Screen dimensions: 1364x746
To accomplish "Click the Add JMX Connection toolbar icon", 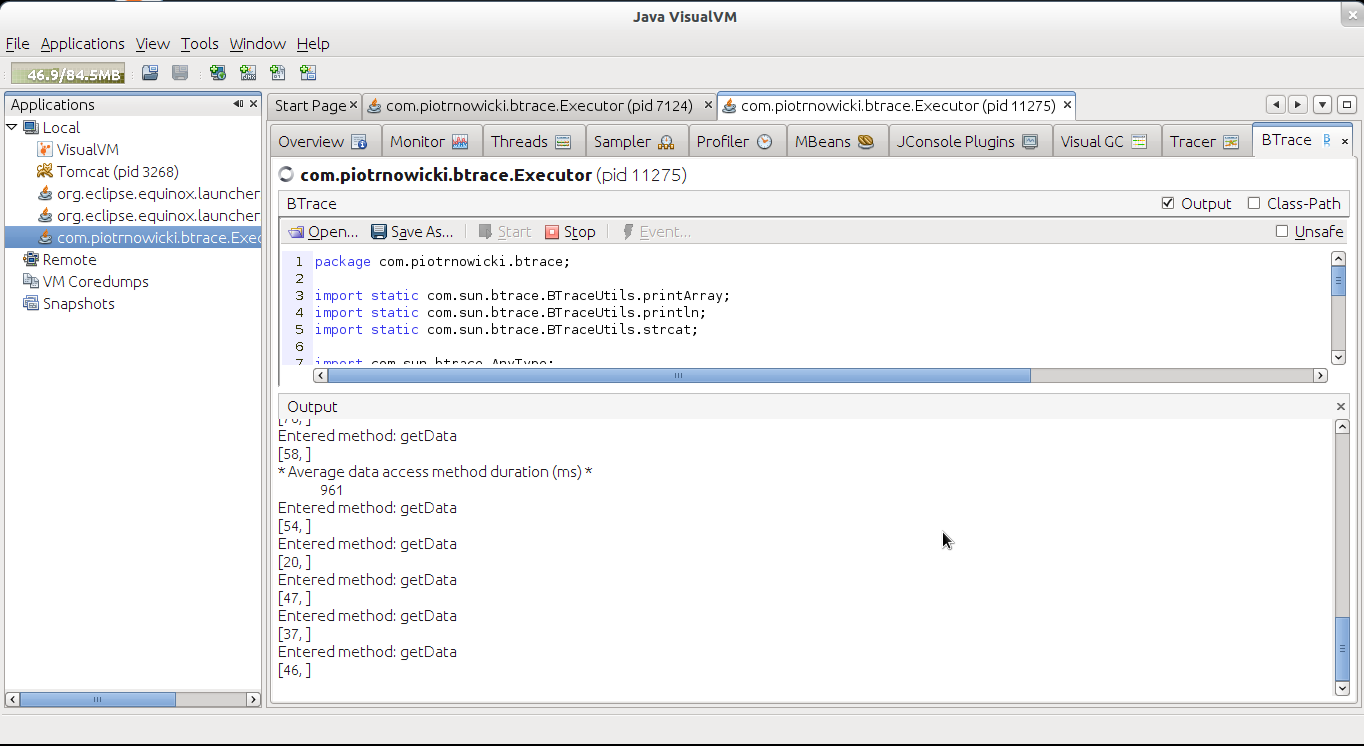I will (248, 73).
